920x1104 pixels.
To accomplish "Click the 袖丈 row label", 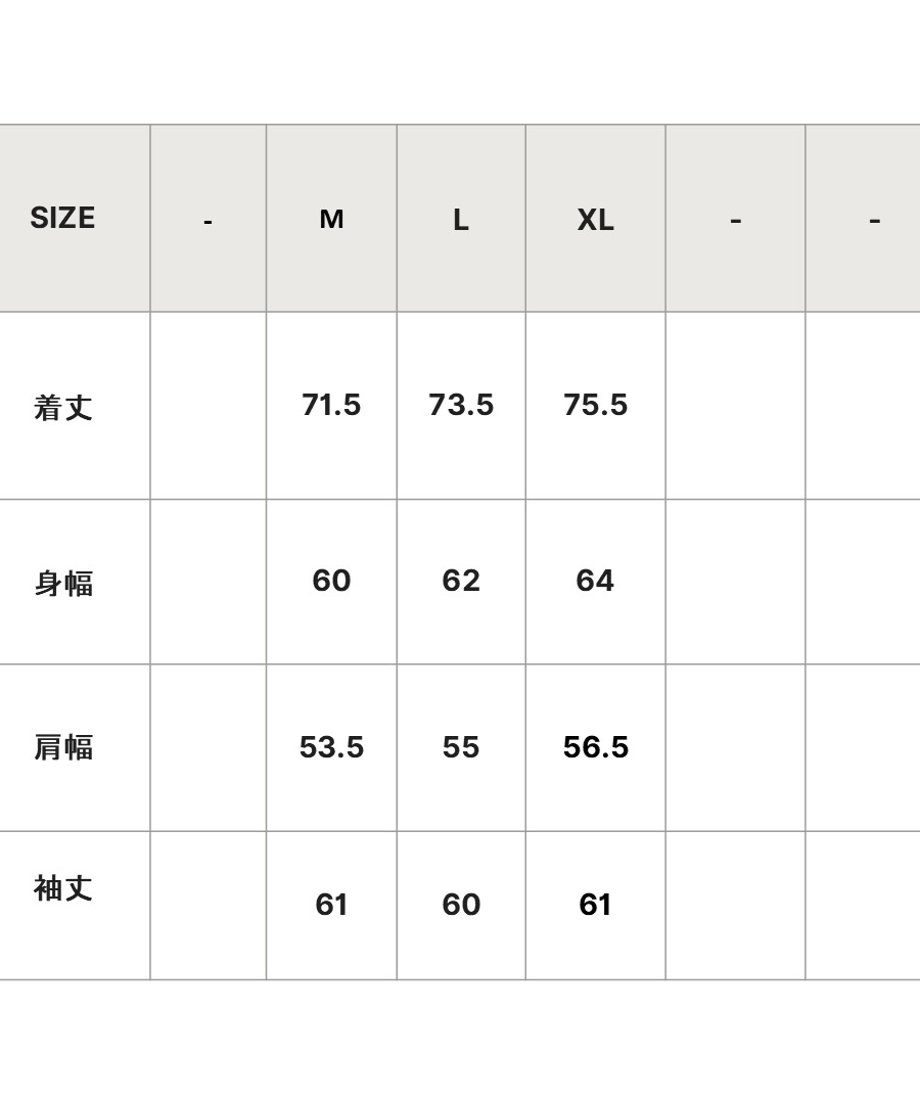I will [63, 888].
